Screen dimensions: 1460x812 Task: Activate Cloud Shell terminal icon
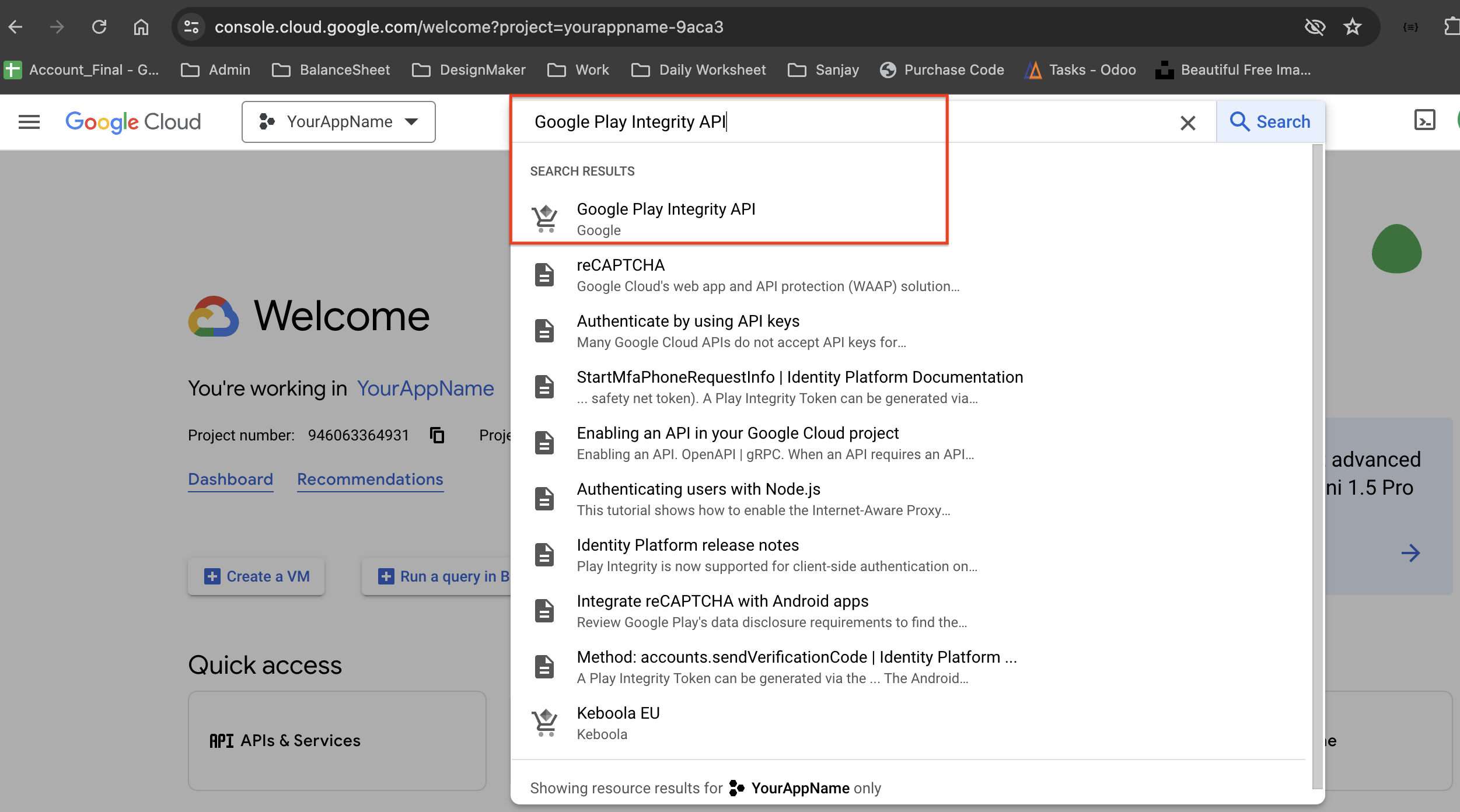[x=1424, y=121]
